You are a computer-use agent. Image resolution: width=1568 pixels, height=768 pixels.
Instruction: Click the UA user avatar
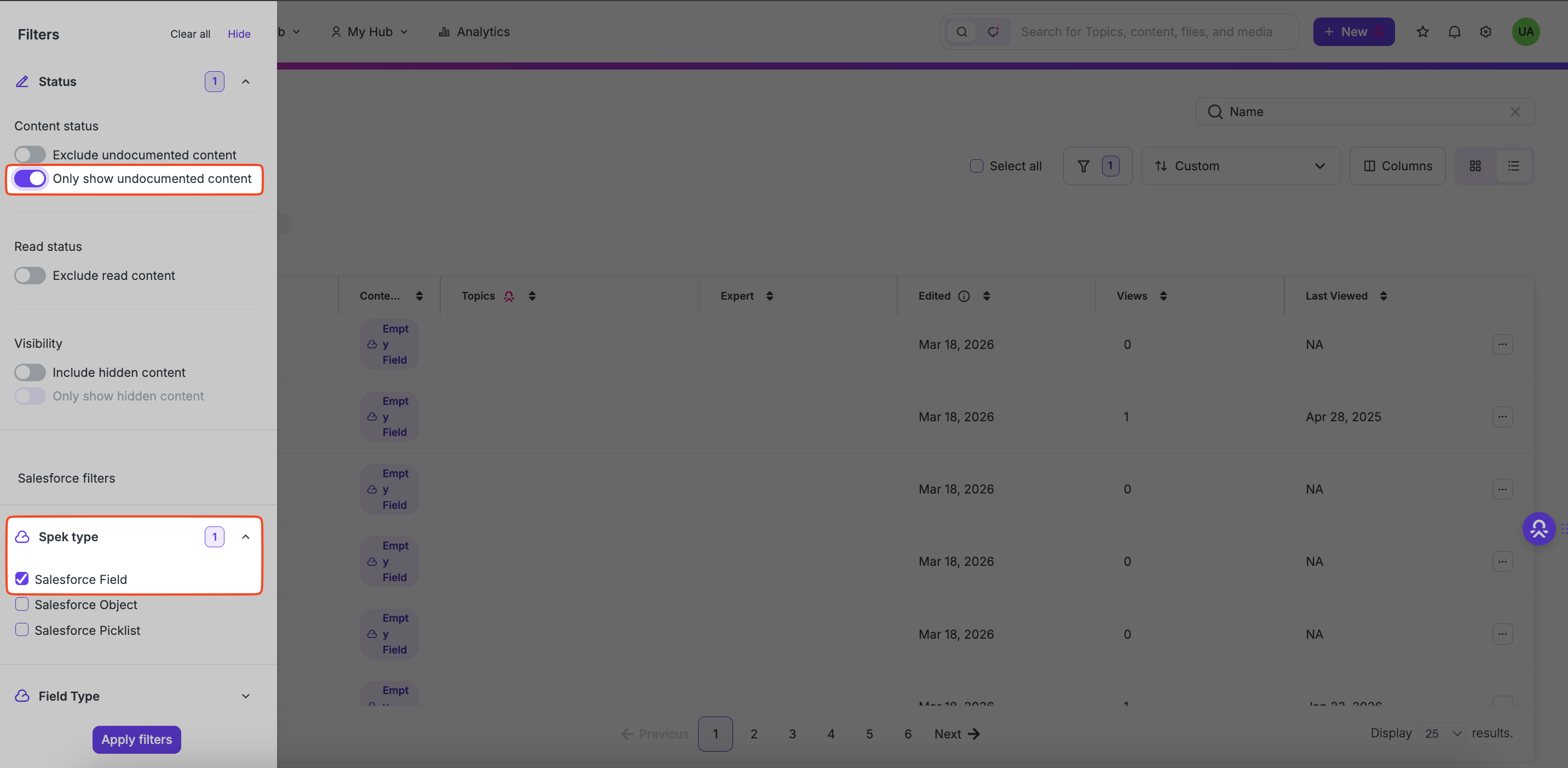(x=1525, y=32)
